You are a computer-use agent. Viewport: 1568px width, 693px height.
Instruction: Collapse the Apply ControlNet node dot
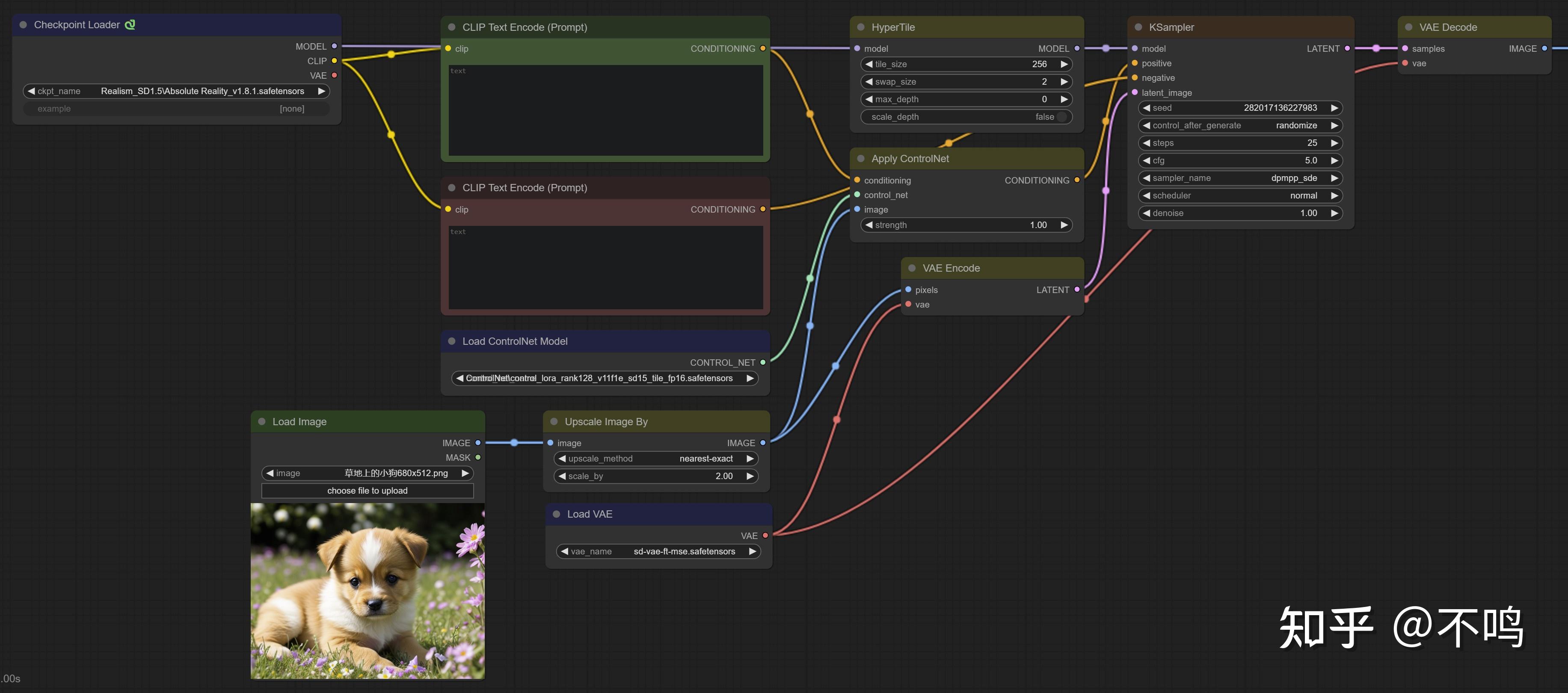(x=861, y=159)
